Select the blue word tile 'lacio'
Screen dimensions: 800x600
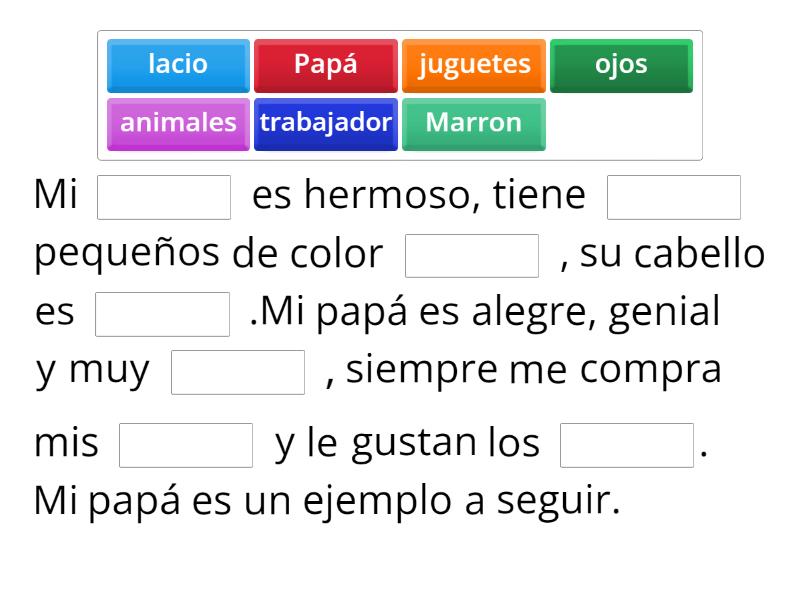coord(177,65)
